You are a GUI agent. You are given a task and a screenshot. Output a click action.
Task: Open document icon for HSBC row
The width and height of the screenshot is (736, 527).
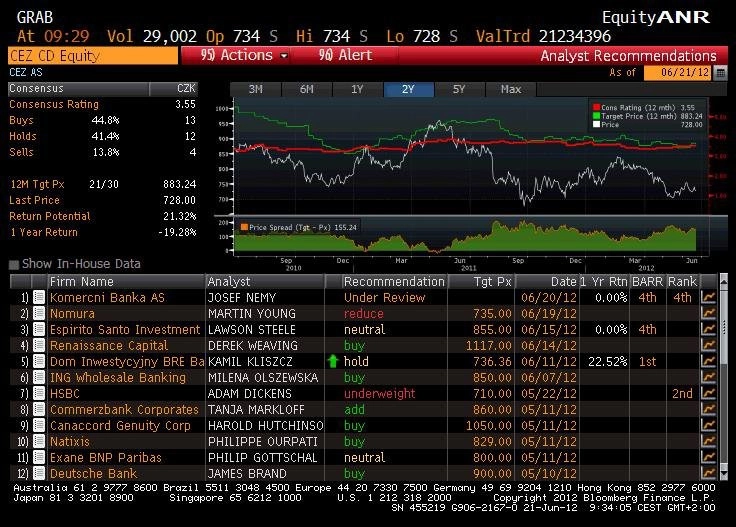[x=39, y=393]
